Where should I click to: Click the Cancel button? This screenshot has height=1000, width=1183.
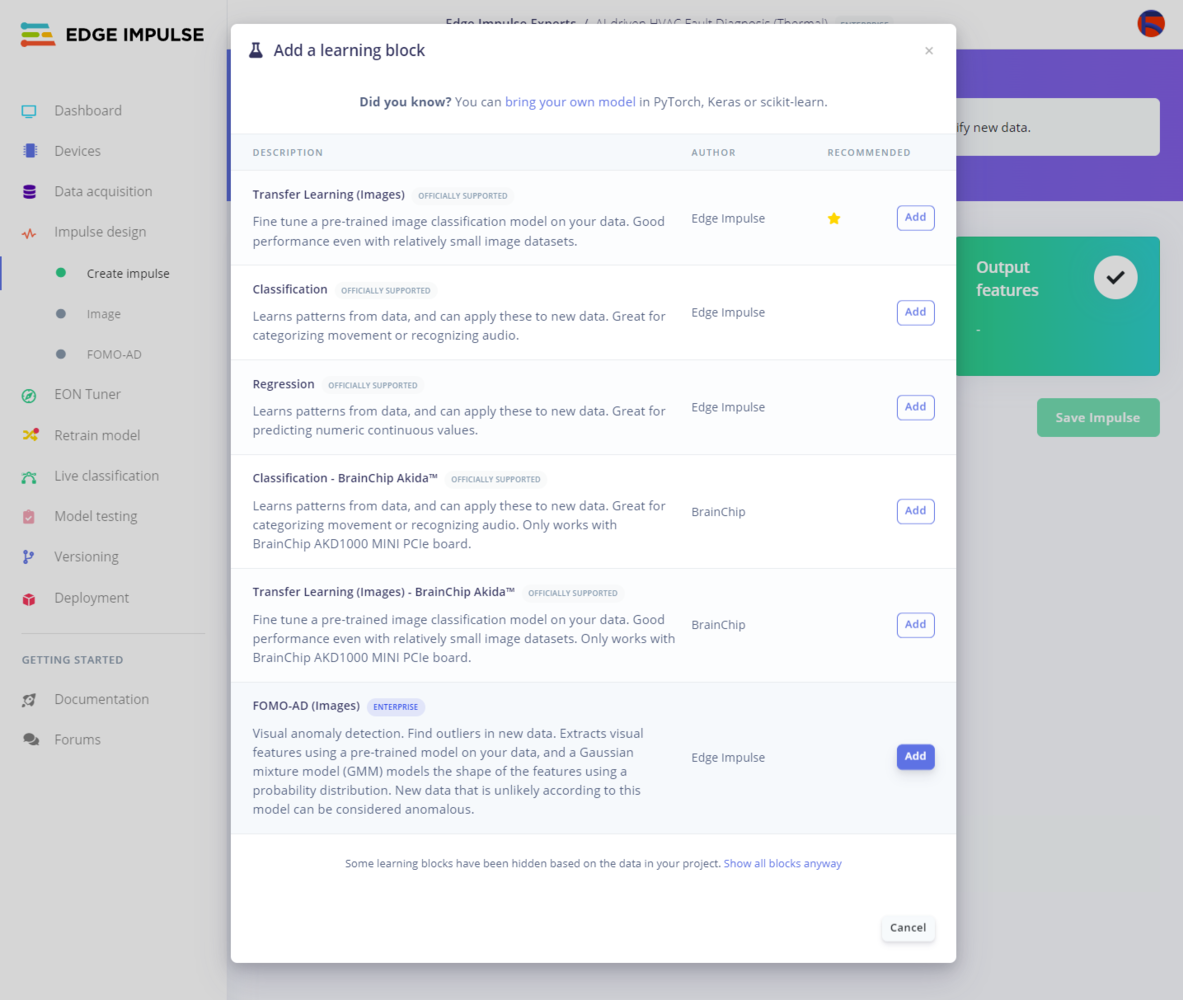point(908,928)
